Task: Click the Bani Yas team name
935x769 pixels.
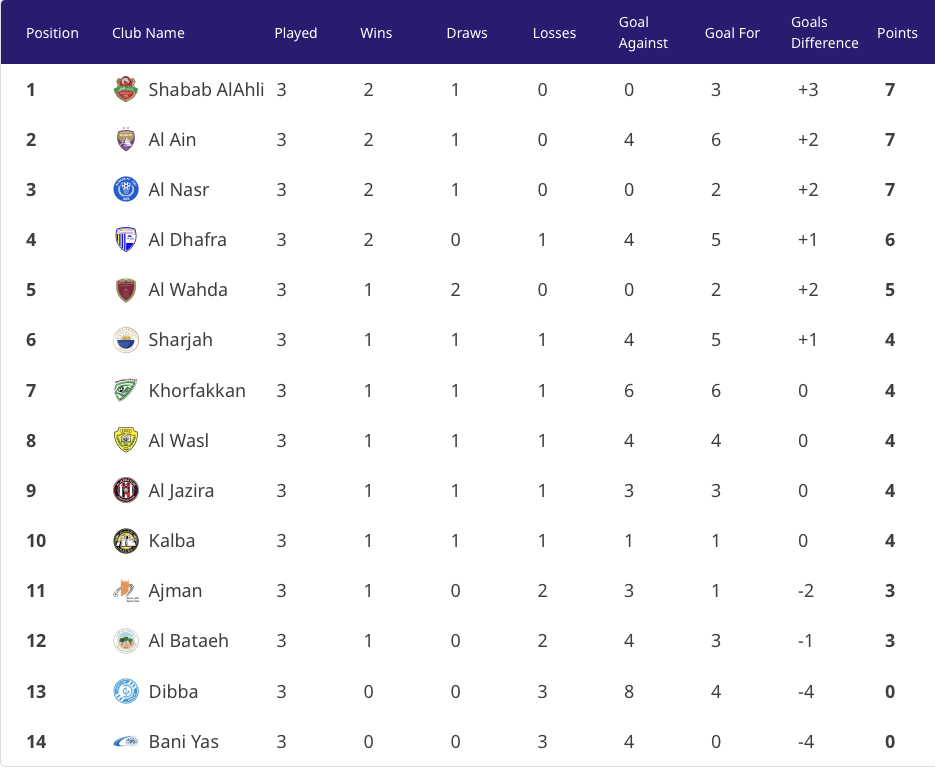Action: point(184,742)
